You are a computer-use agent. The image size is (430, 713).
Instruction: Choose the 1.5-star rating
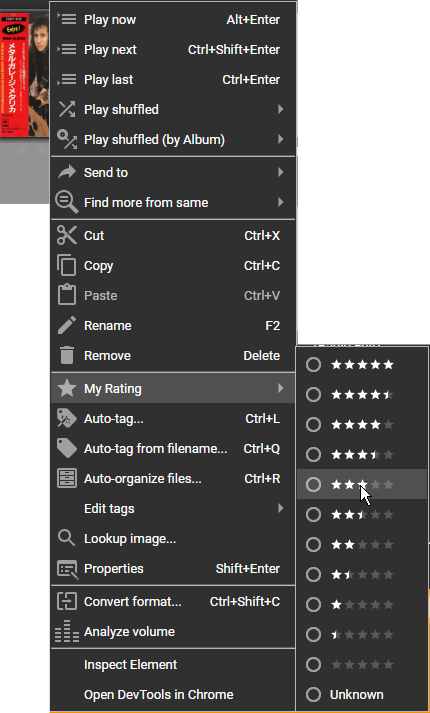tap(362, 575)
